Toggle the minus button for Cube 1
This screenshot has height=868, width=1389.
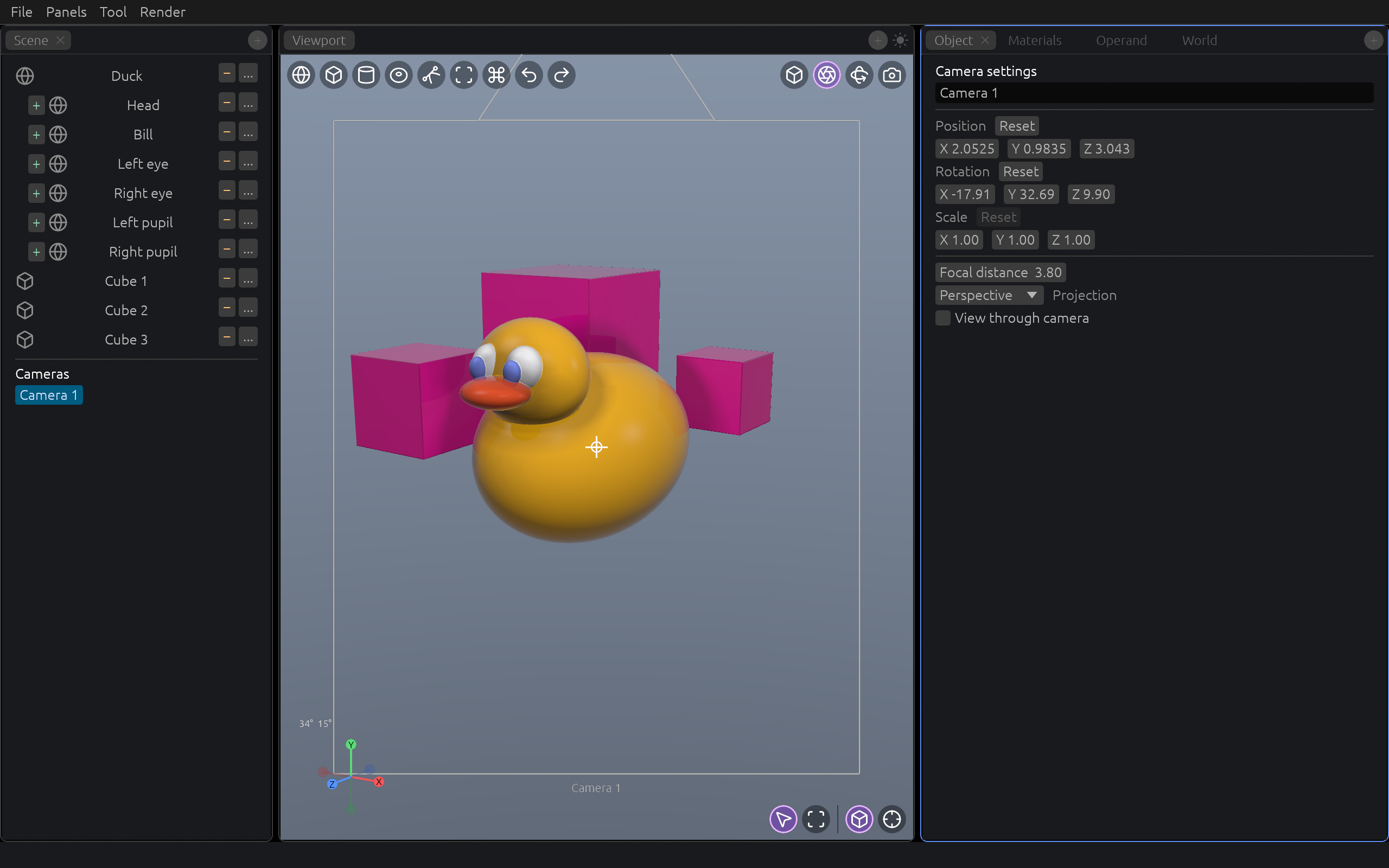point(227,278)
